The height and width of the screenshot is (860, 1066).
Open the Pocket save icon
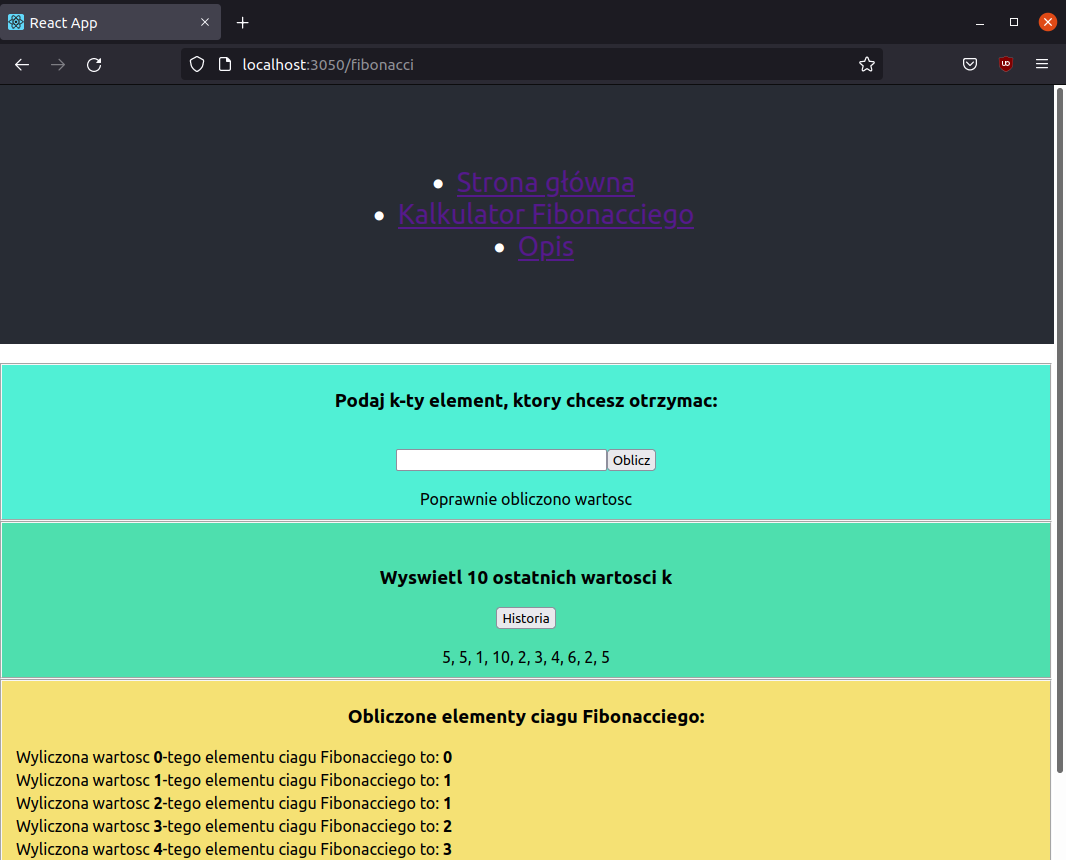coord(970,65)
